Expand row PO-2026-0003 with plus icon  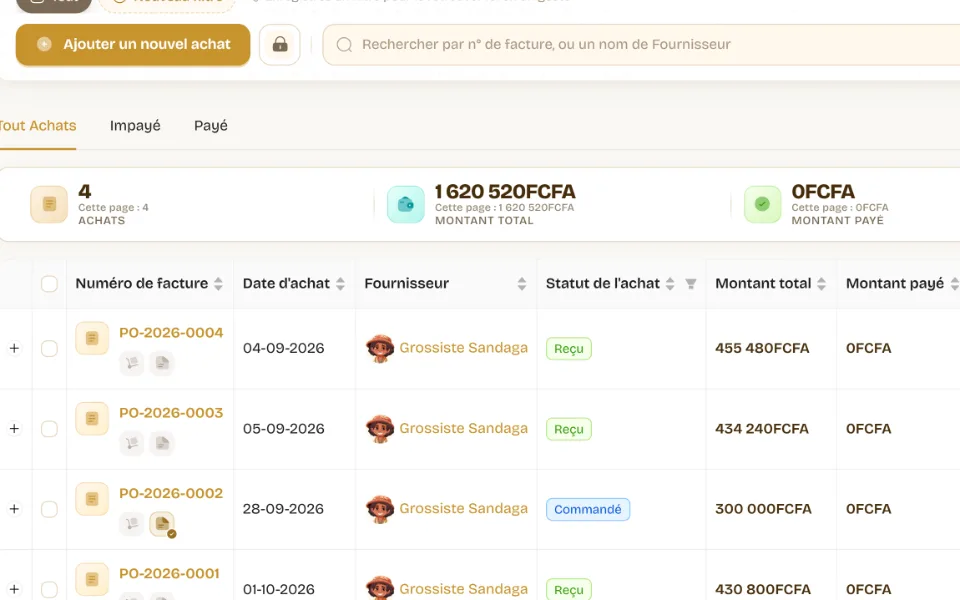pos(14,429)
